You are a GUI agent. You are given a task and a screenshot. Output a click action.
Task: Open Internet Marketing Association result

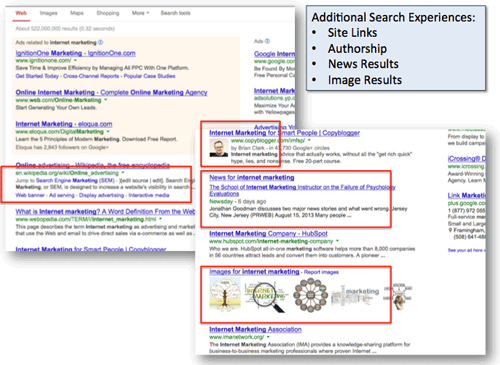coord(255,329)
